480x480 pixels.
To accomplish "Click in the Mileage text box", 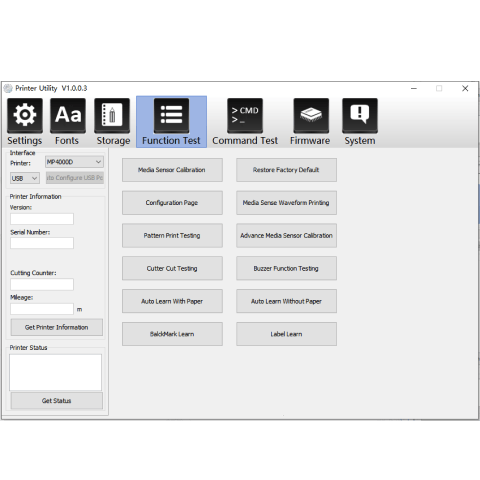I will click(x=42, y=309).
